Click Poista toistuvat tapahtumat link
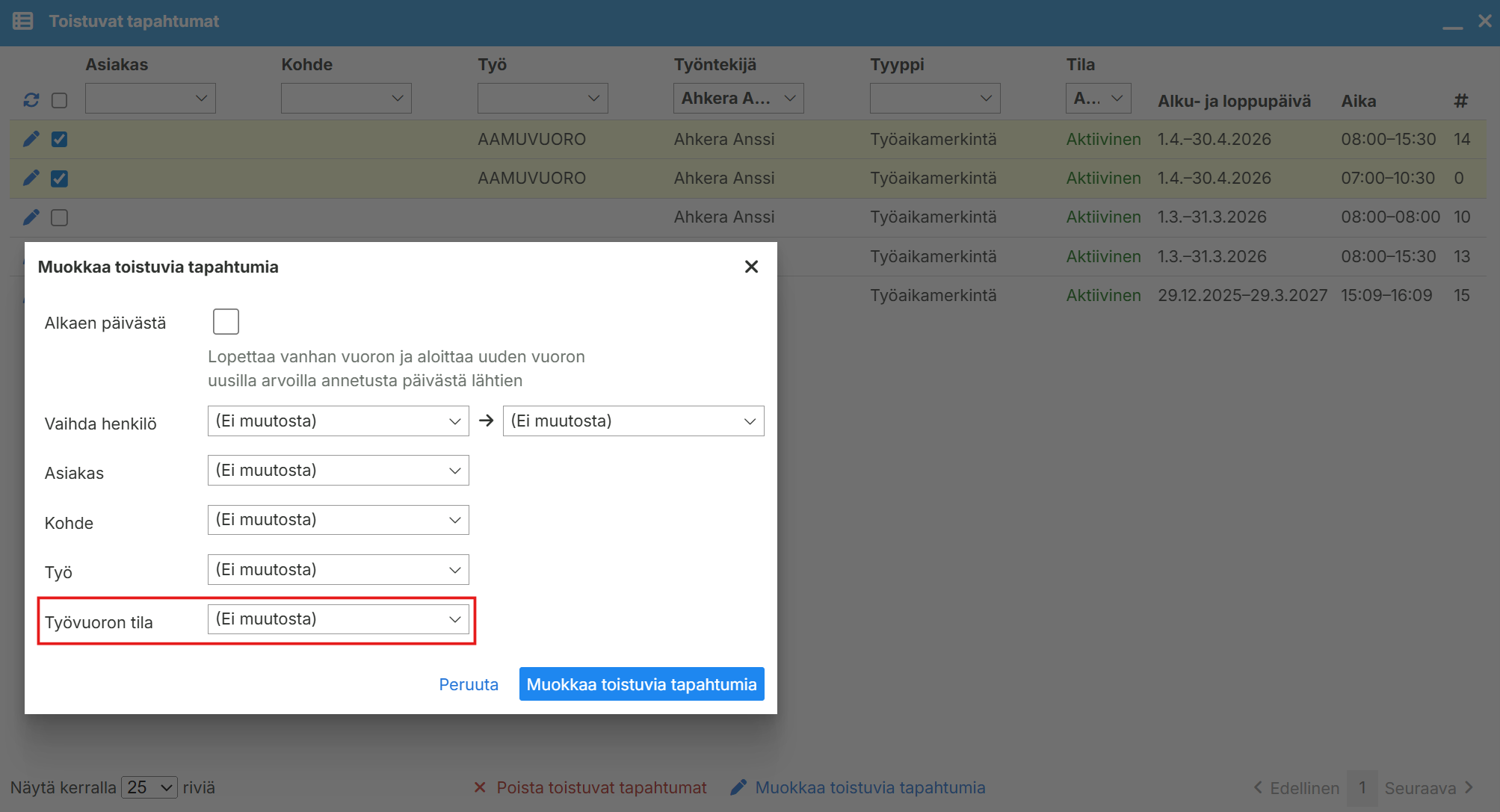The height and width of the screenshot is (812, 1500). tap(601, 787)
